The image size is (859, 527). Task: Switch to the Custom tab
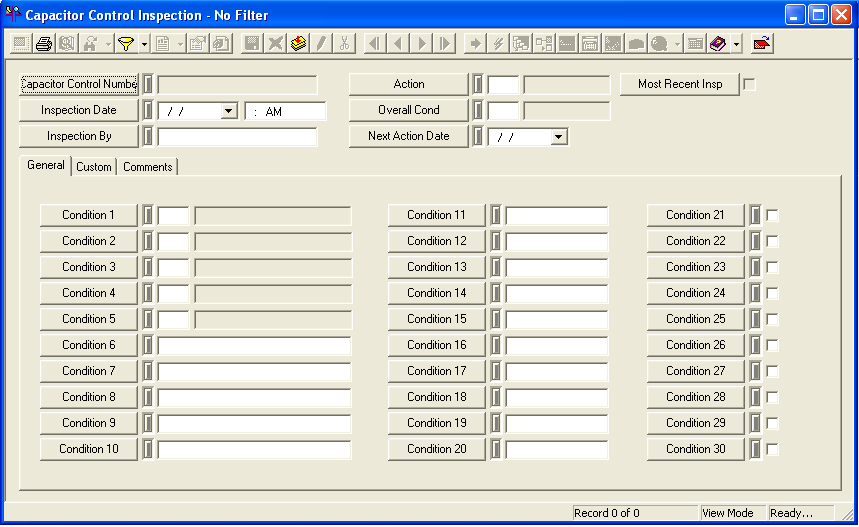(x=94, y=167)
